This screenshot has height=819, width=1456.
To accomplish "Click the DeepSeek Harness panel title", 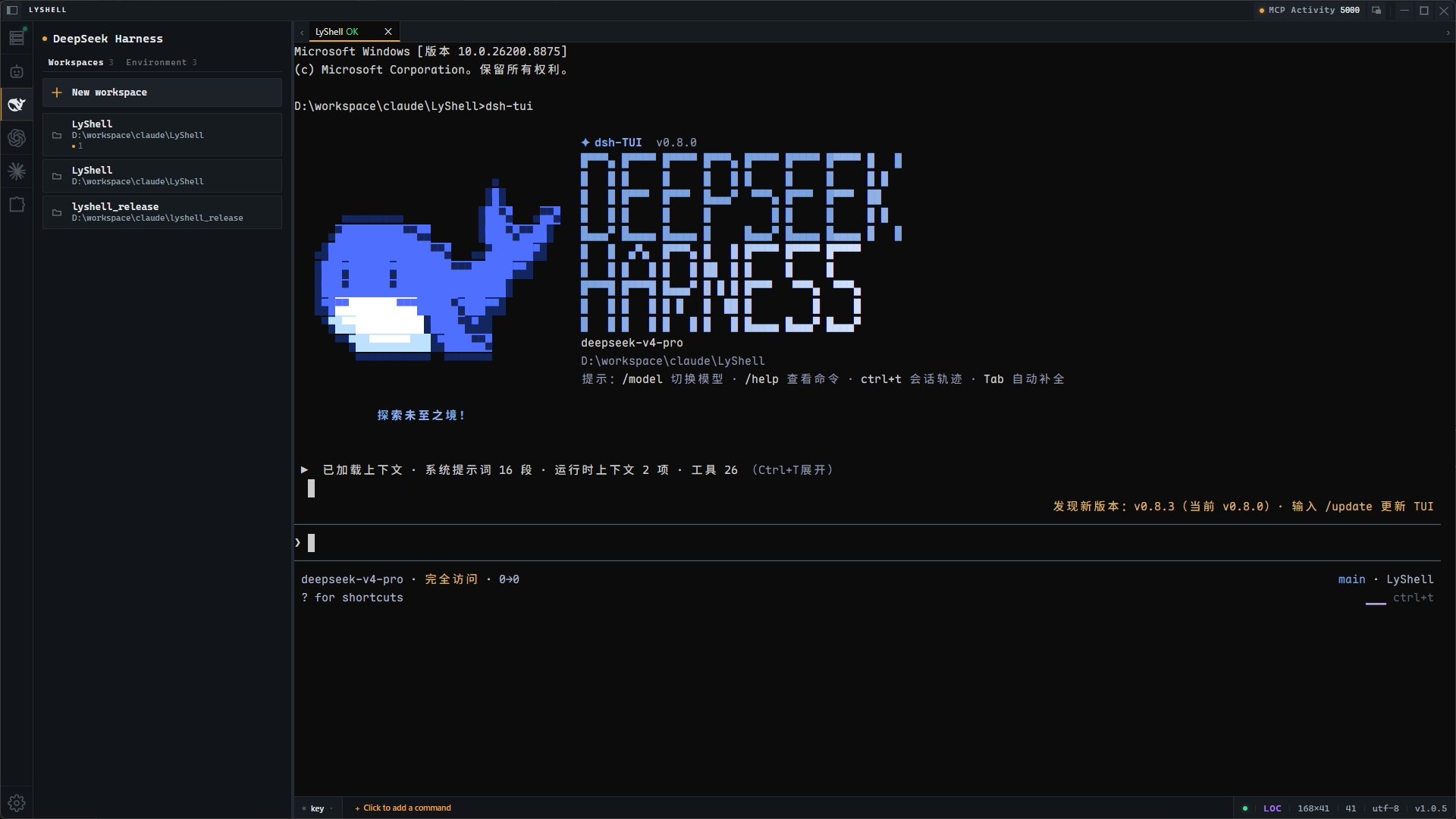I will click(108, 39).
